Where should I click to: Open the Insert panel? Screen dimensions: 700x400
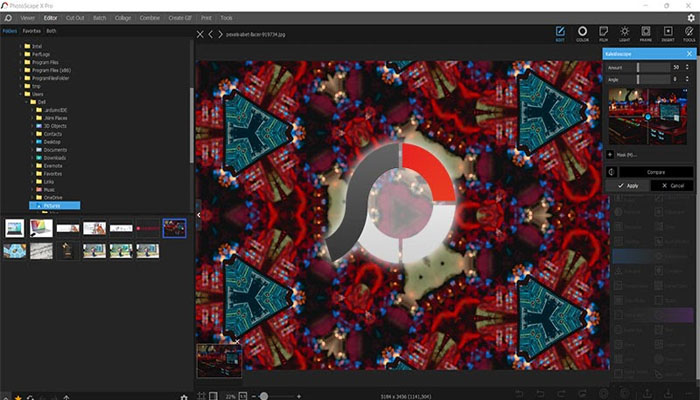(x=668, y=33)
